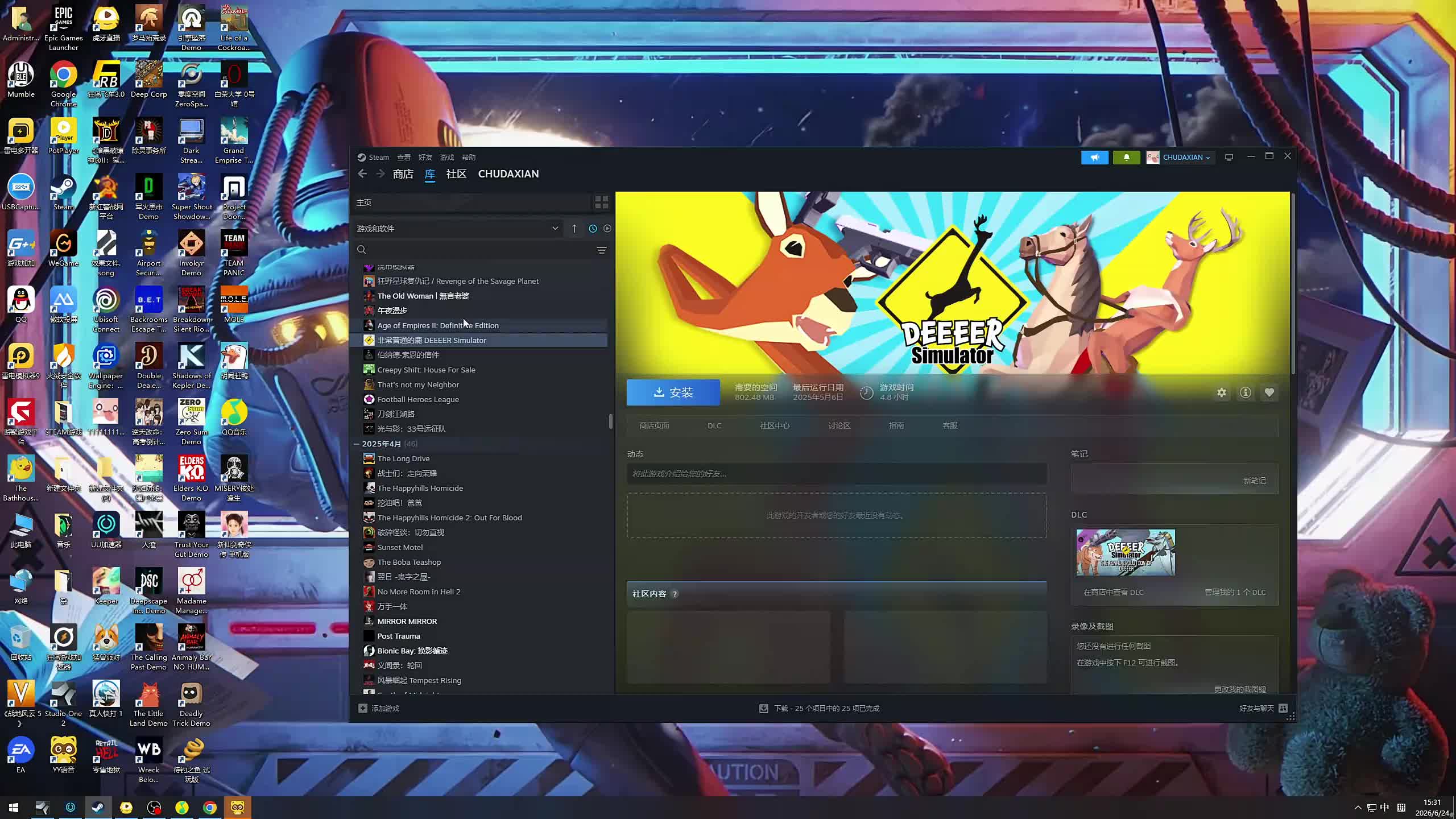
Task: Open the 商店页面 link
Action: click(654, 425)
